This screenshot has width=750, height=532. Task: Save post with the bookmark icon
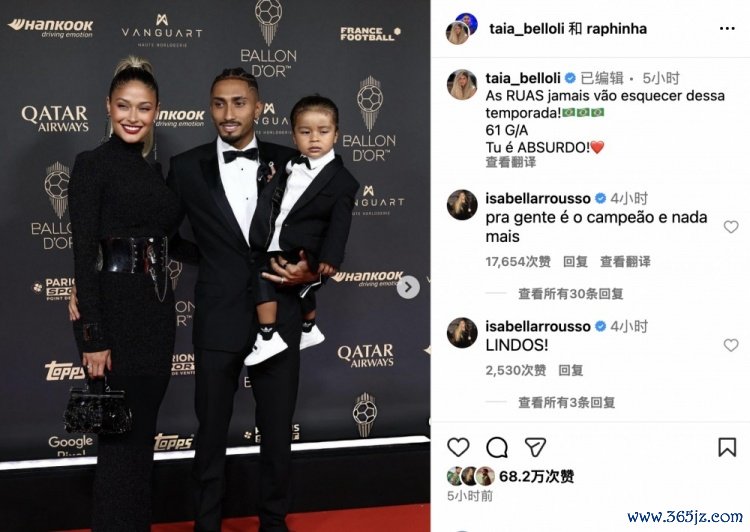727,447
